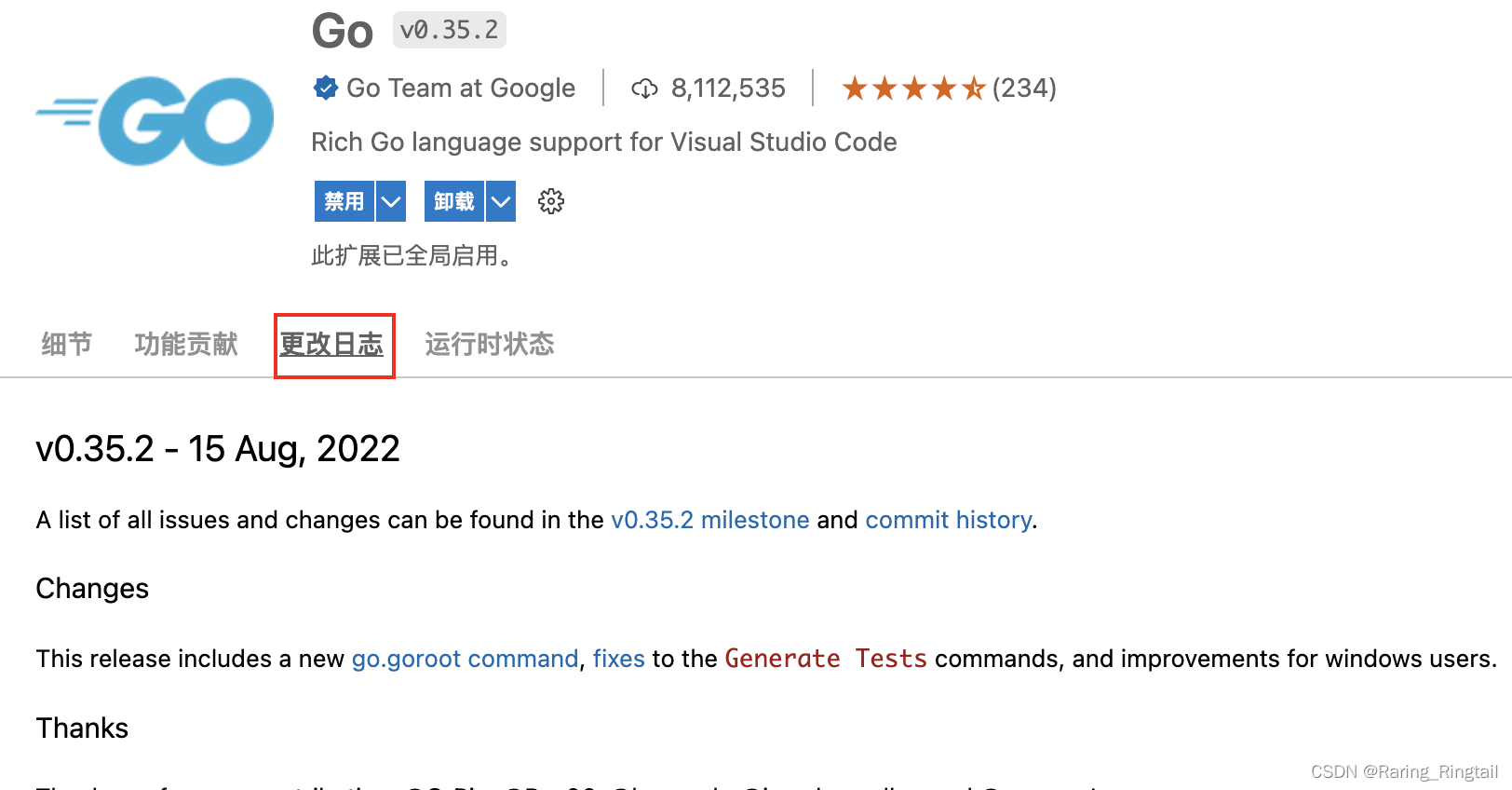Screen dimensions: 1512x790
Task: Expand the 卸载 dropdown arrow
Action: (x=501, y=201)
